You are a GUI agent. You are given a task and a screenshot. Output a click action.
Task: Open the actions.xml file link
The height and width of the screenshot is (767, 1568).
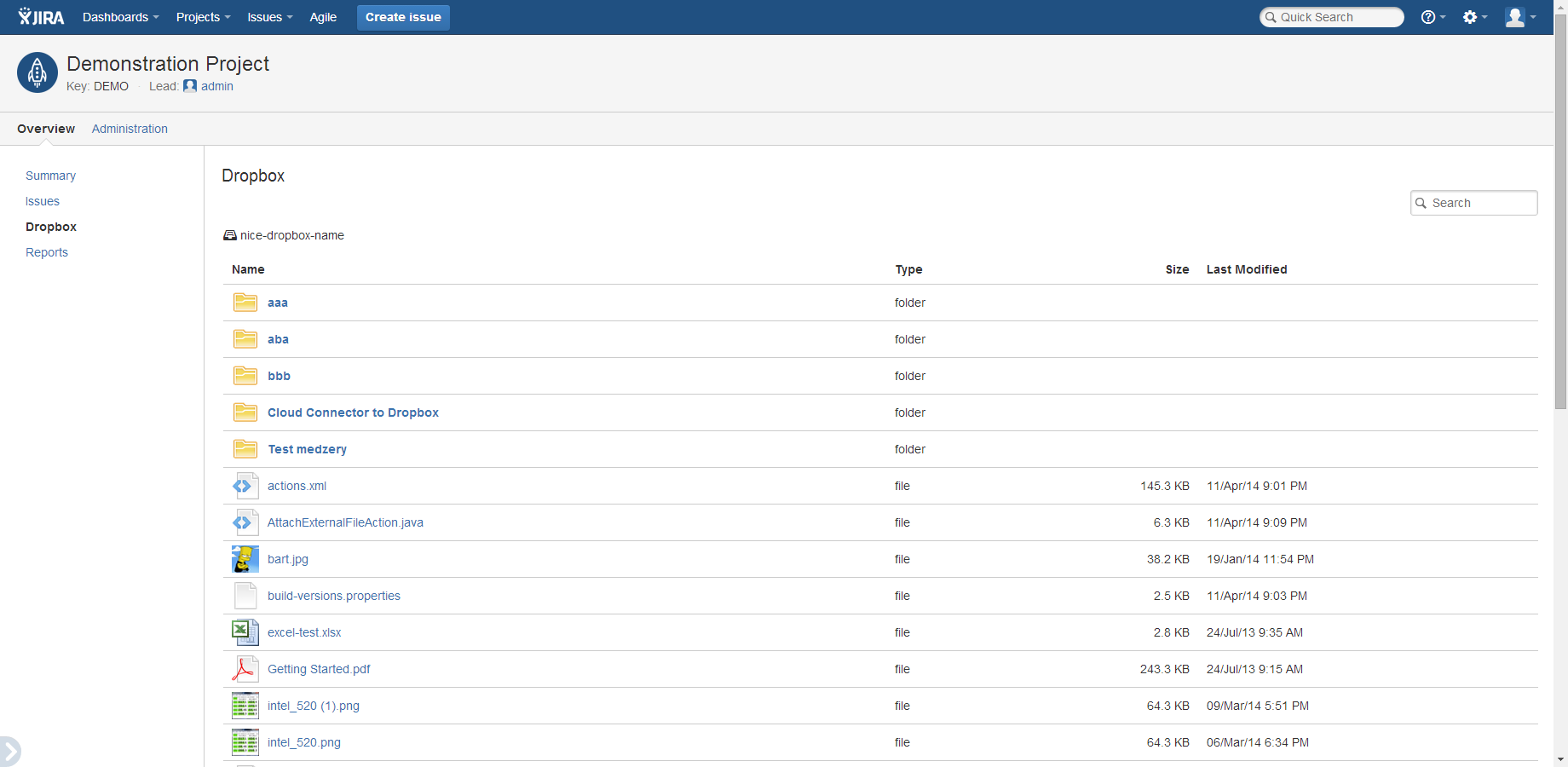297,486
